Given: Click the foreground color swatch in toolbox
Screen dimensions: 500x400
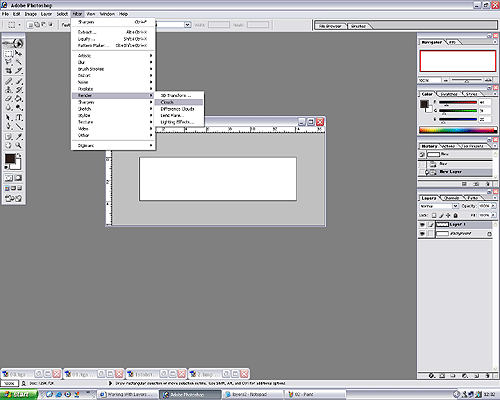Looking at the screenshot, I should click(10, 159).
